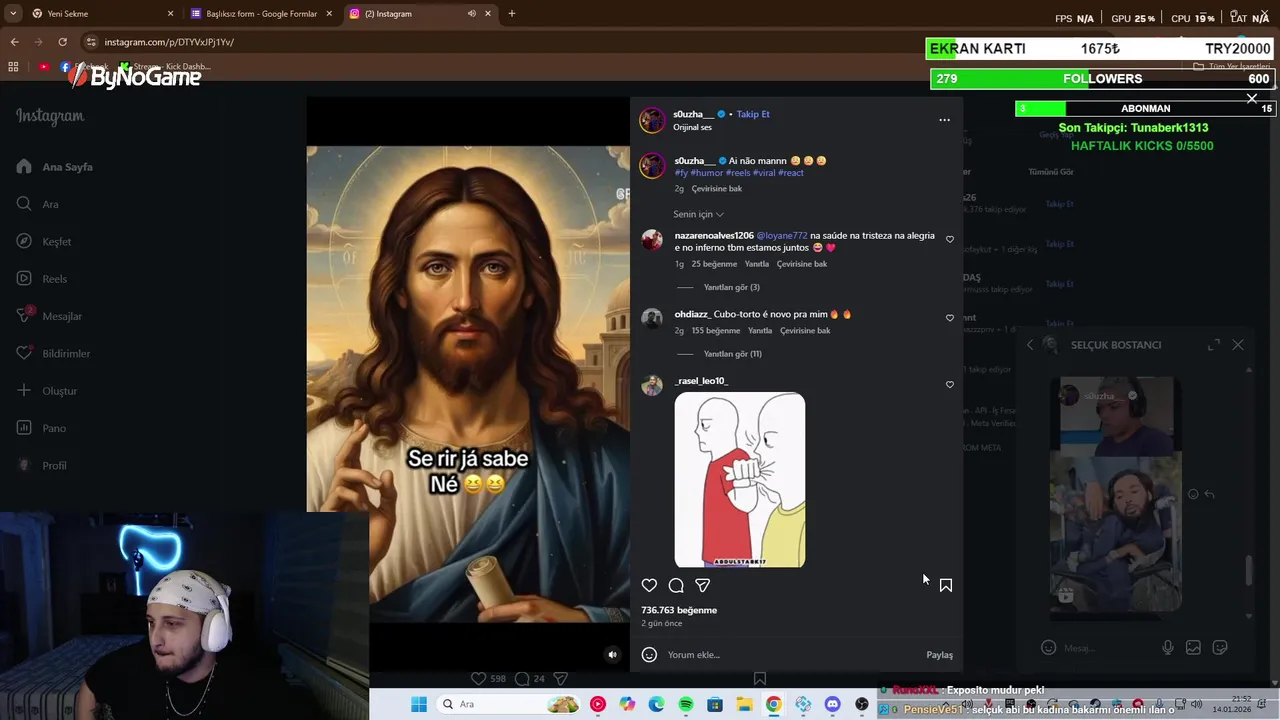Close the SELÇUK BOSTANCI chat window
Image resolution: width=1280 pixels, height=720 pixels.
(x=1238, y=345)
